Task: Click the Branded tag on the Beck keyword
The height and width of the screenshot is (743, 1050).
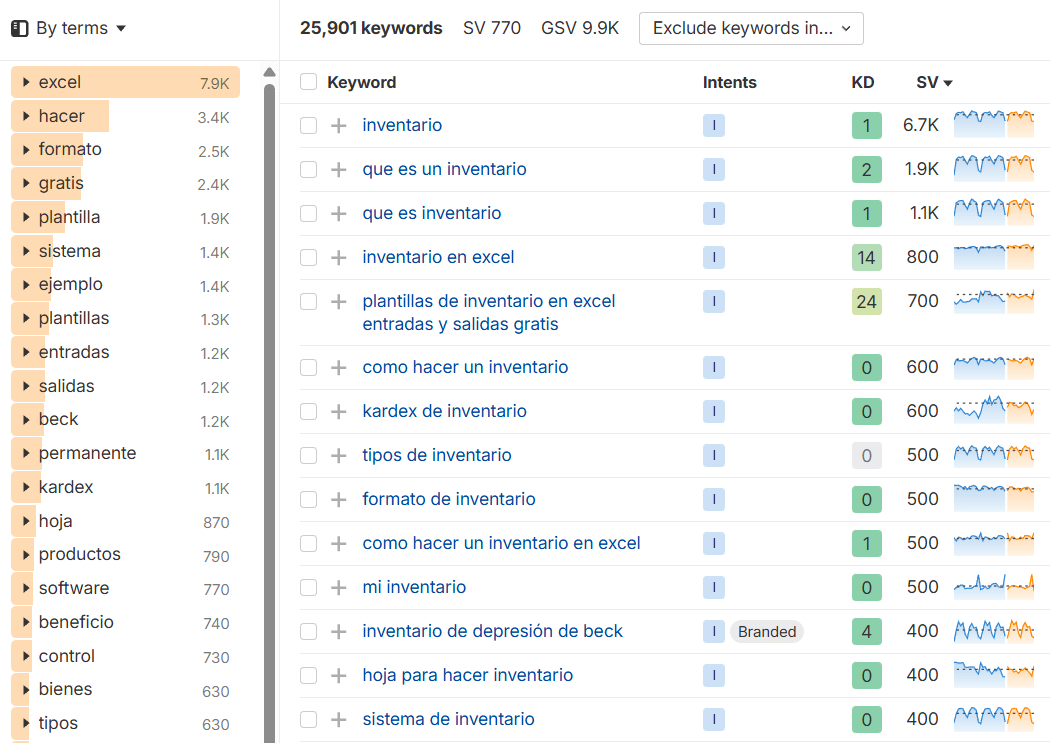Action: point(767,632)
